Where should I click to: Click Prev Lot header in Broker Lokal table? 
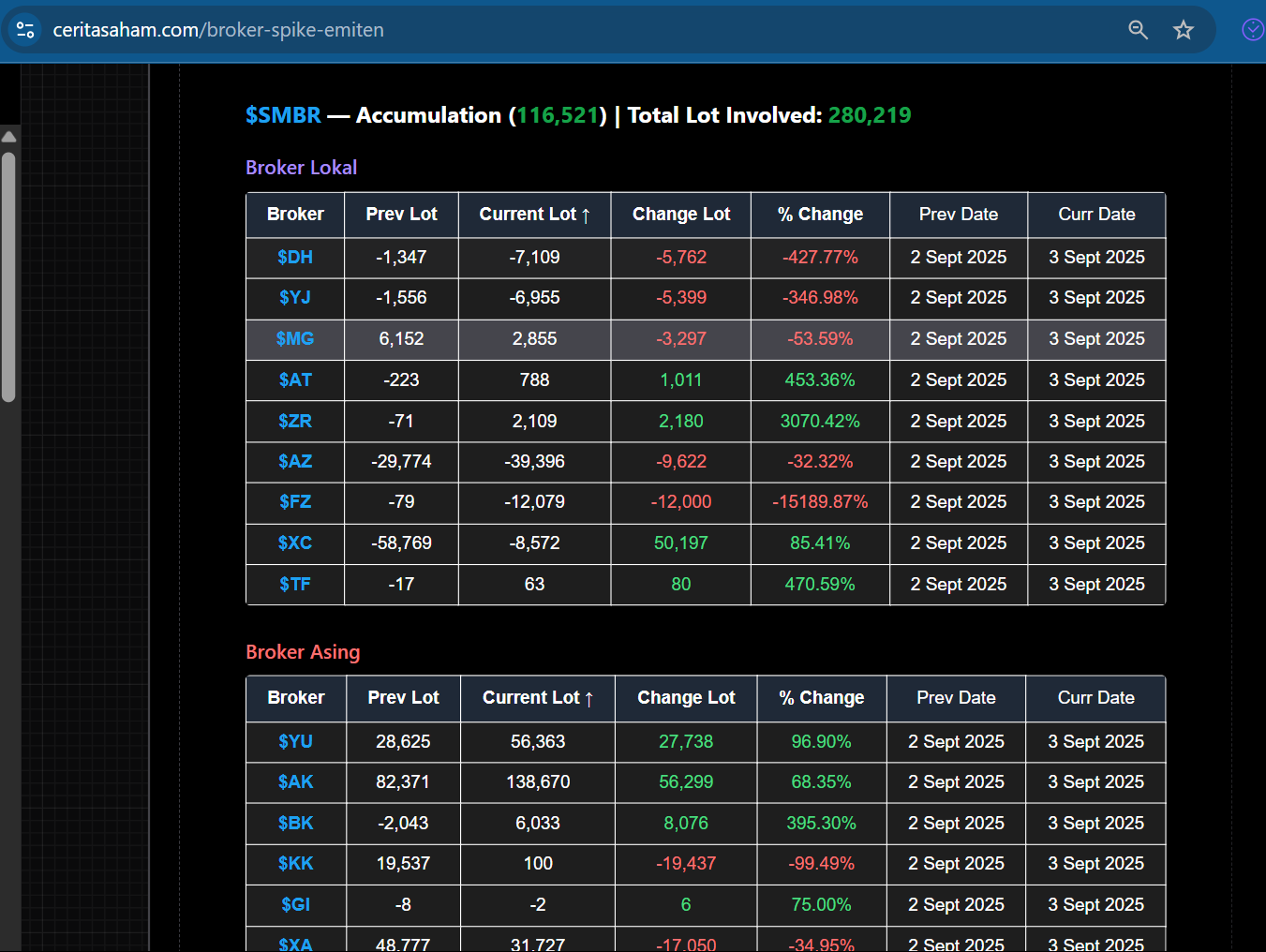click(401, 215)
